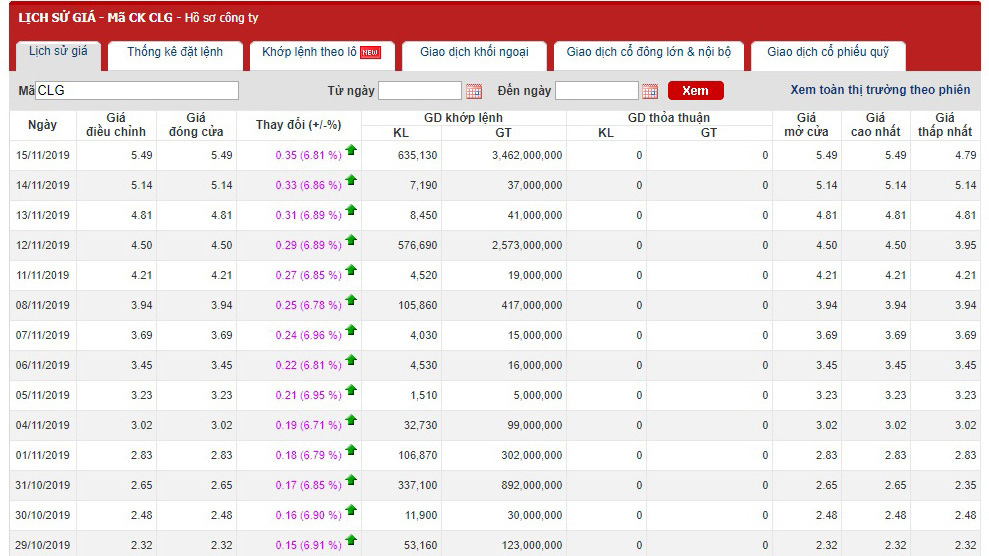Open 'Xem toàn thị trường theo phiên' link
Viewport: 989px width, 556px height.
pyautogui.click(x=880, y=90)
